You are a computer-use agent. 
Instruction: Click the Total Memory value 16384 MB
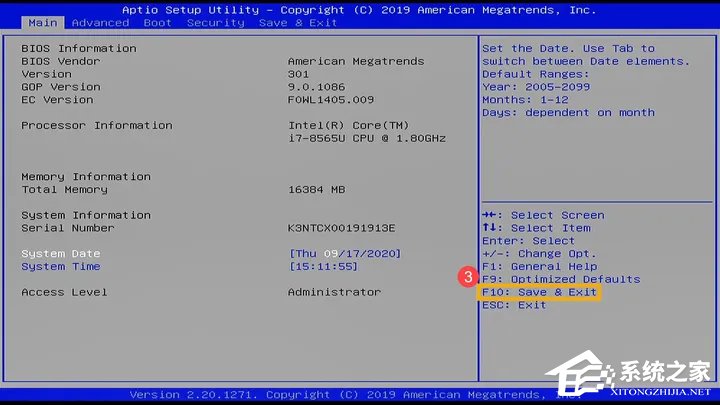(x=316, y=189)
